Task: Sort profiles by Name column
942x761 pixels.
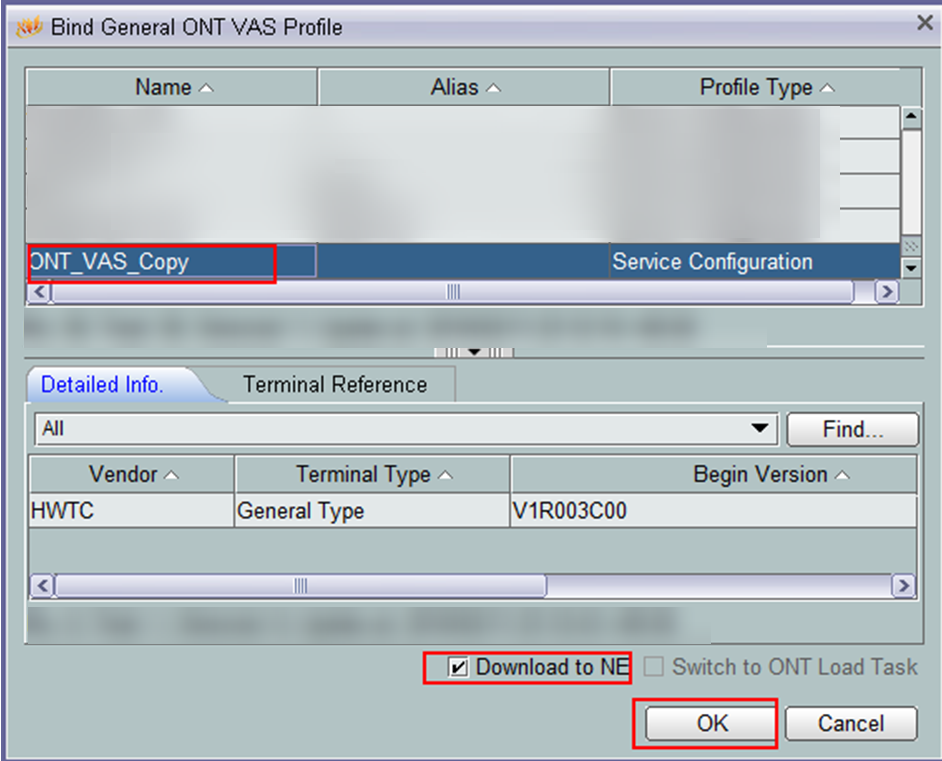Action: pos(172,88)
